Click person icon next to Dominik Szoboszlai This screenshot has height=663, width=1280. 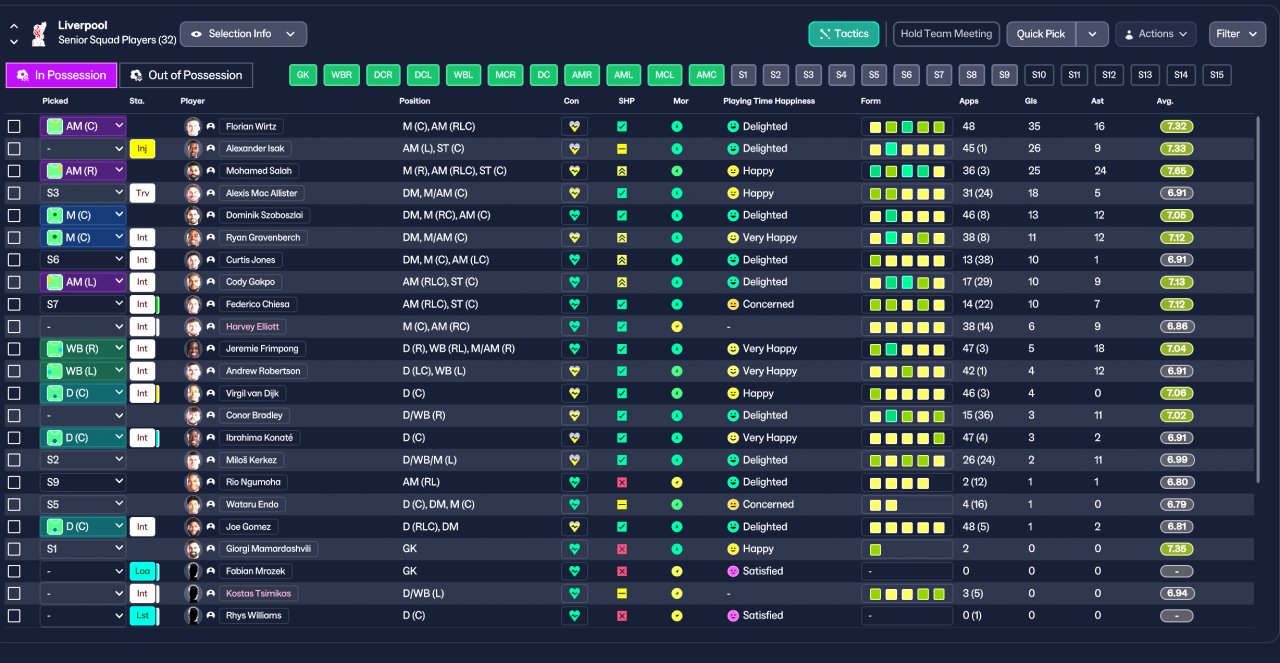tap(211, 215)
